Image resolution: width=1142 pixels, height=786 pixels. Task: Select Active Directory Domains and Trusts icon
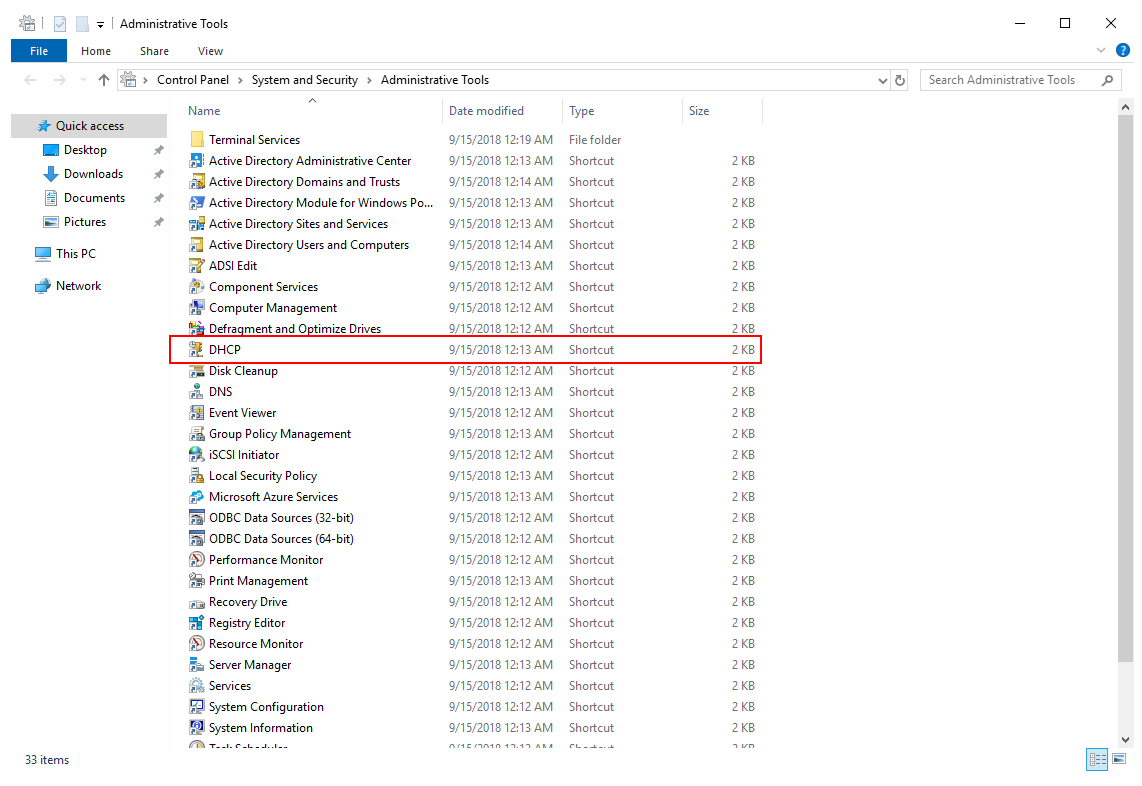pos(196,182)
